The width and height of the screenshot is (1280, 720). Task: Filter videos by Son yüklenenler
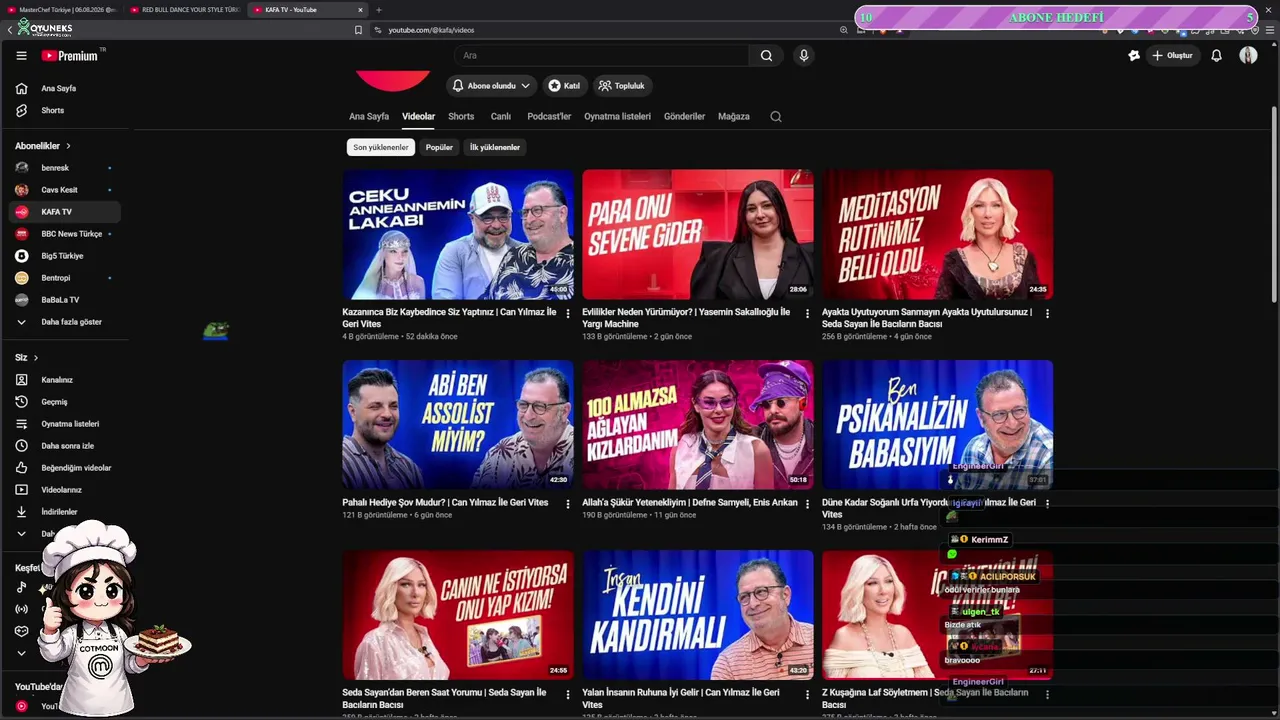tap(381, 147)
